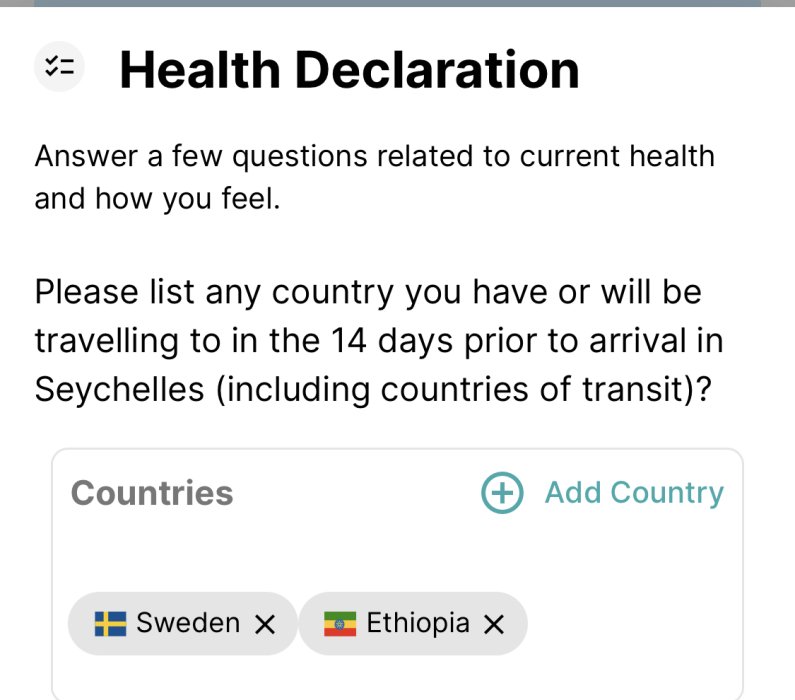Screen dimensions: 795x700
Task: Click the plus circle icon
Action: 502,493
